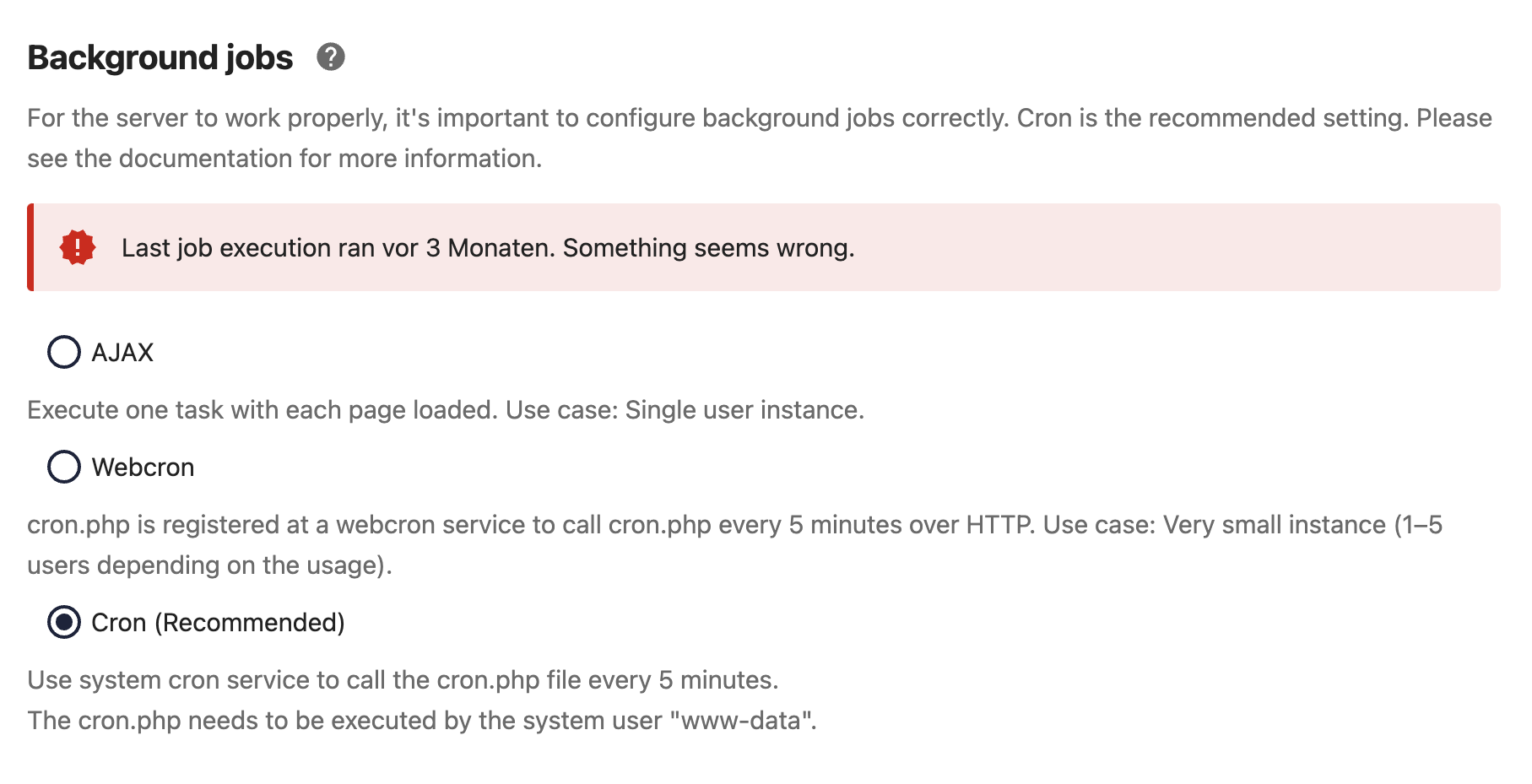Click the selected Cron radio button circle
The image size is (1532, 784).
click(64, 622)
